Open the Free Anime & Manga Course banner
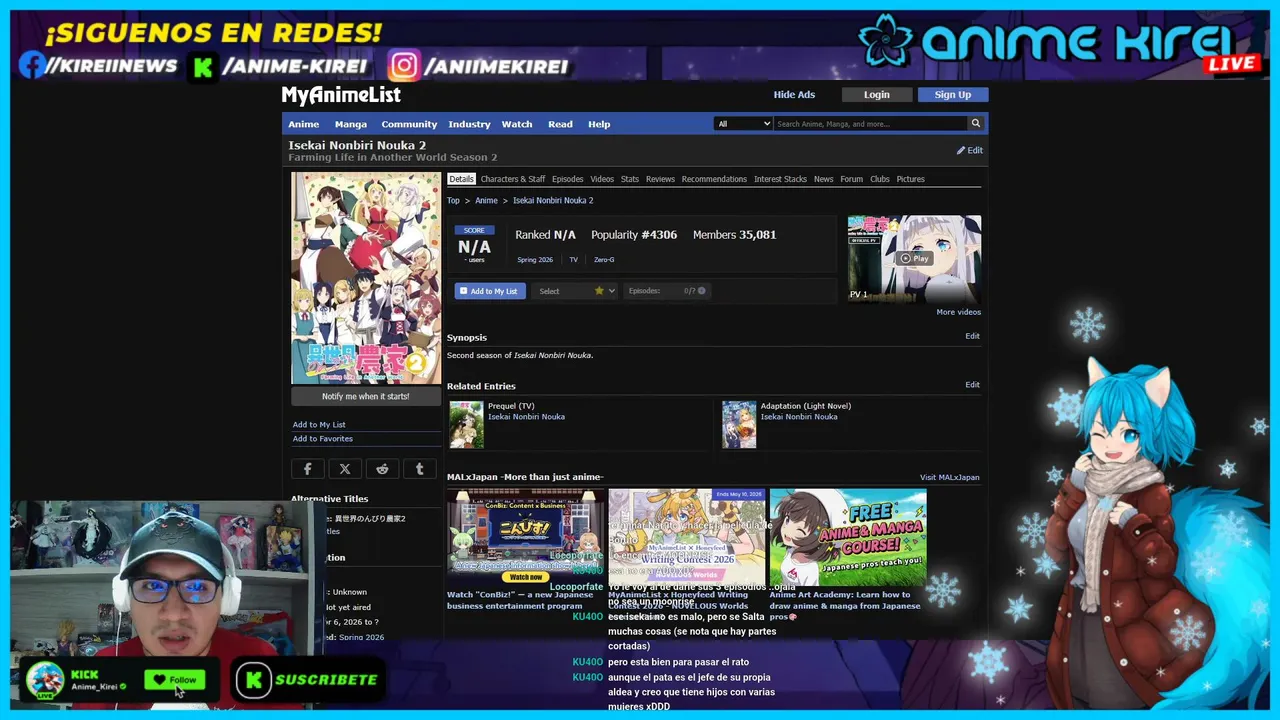Image resolution: width=1280 pixels, height=720 pixels. pyautogui.click(x=848, y=537)
